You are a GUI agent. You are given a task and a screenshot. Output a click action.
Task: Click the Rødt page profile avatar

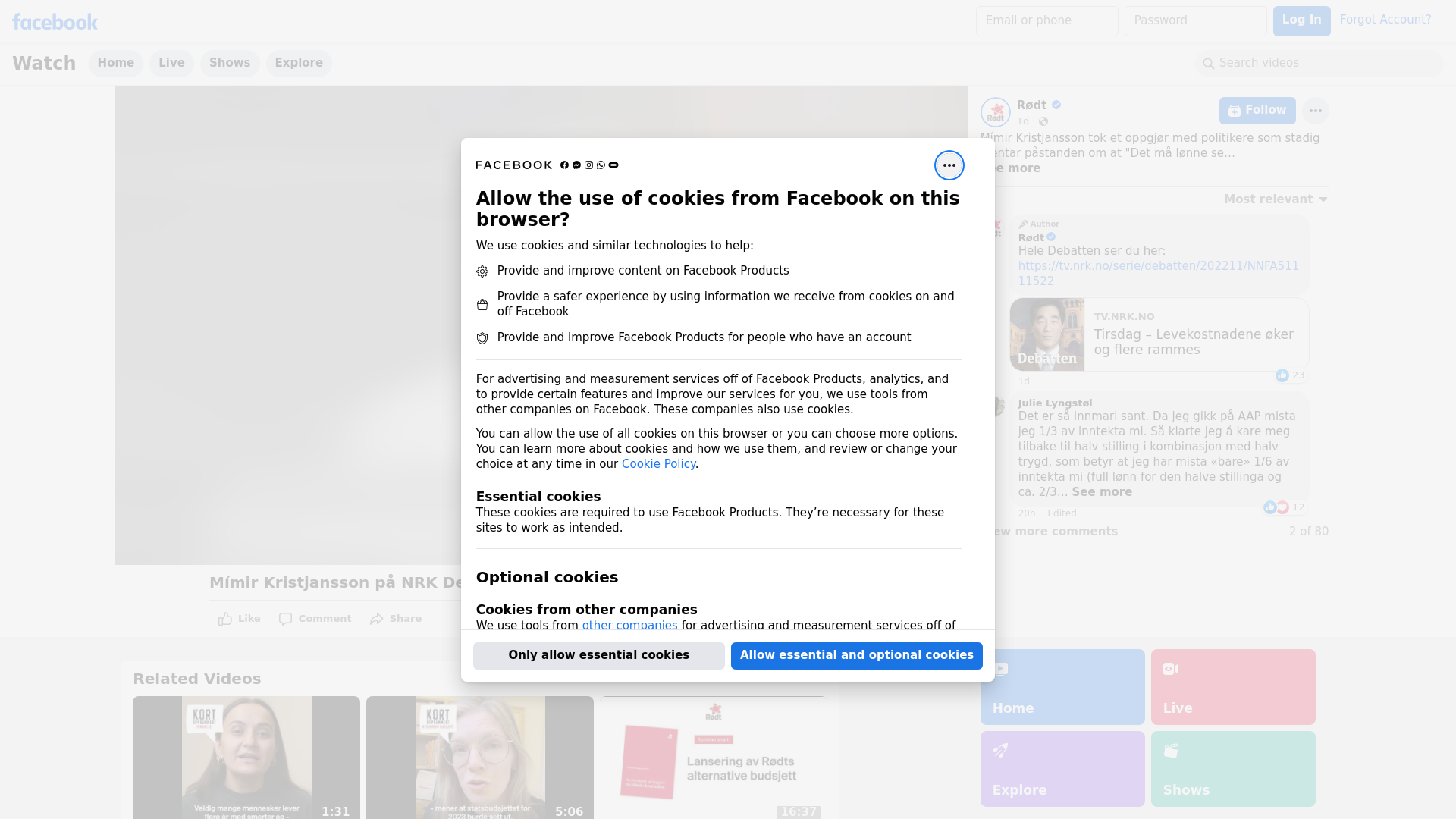click(995, 112)
